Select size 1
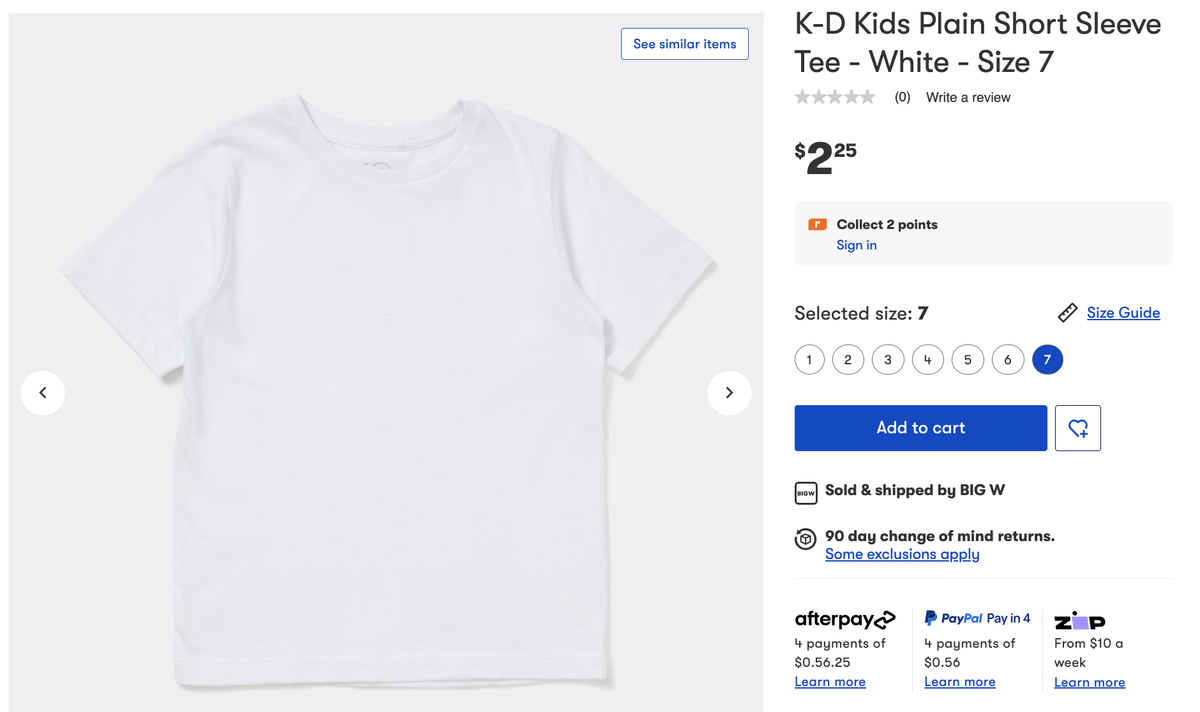This screenshot has width=1200, height=712. click(809, 360)
